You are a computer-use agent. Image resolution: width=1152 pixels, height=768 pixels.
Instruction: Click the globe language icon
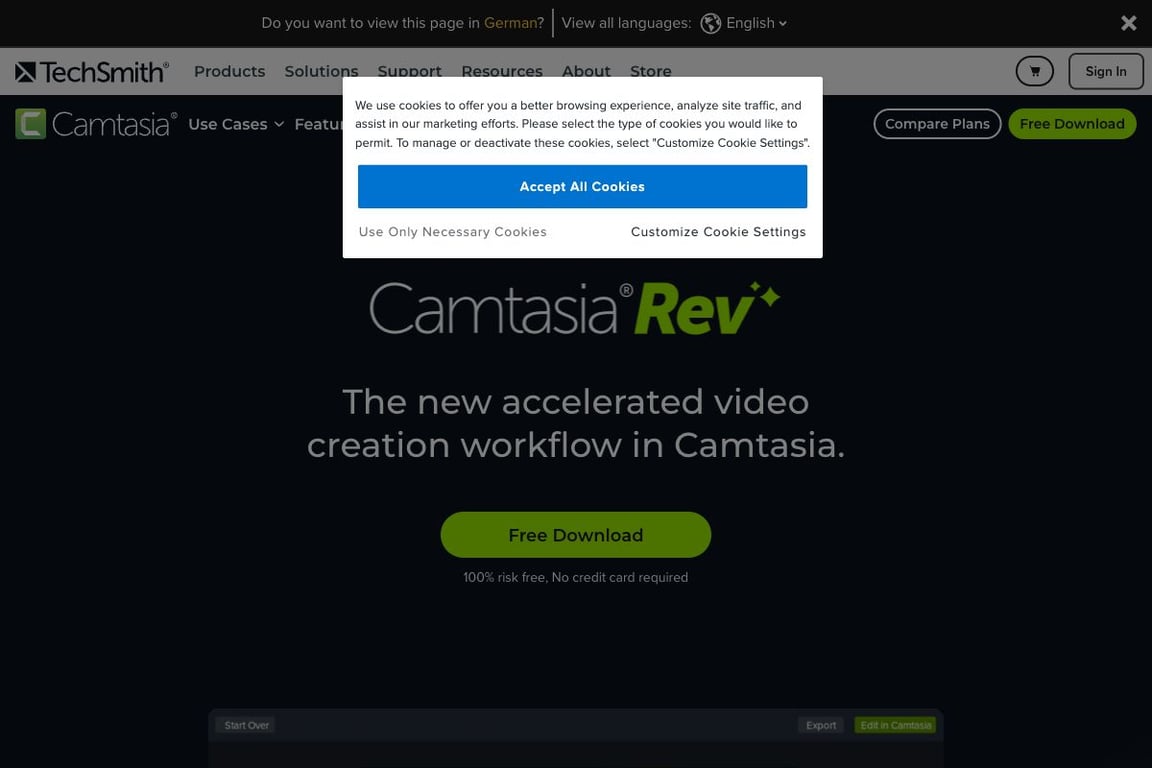coord(710,23)
